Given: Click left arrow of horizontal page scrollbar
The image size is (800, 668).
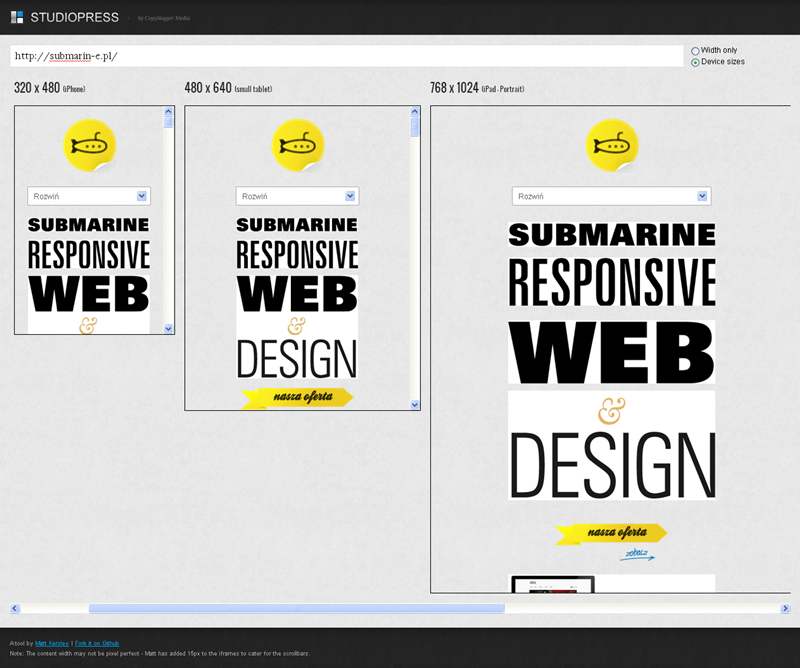Looking at the screenshot, I should pyautogui.click(x=15, y=608).
